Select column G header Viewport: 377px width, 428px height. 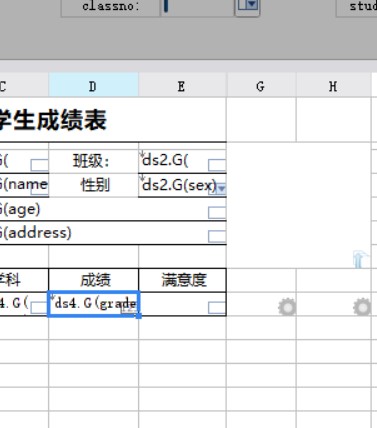(261, 86)
